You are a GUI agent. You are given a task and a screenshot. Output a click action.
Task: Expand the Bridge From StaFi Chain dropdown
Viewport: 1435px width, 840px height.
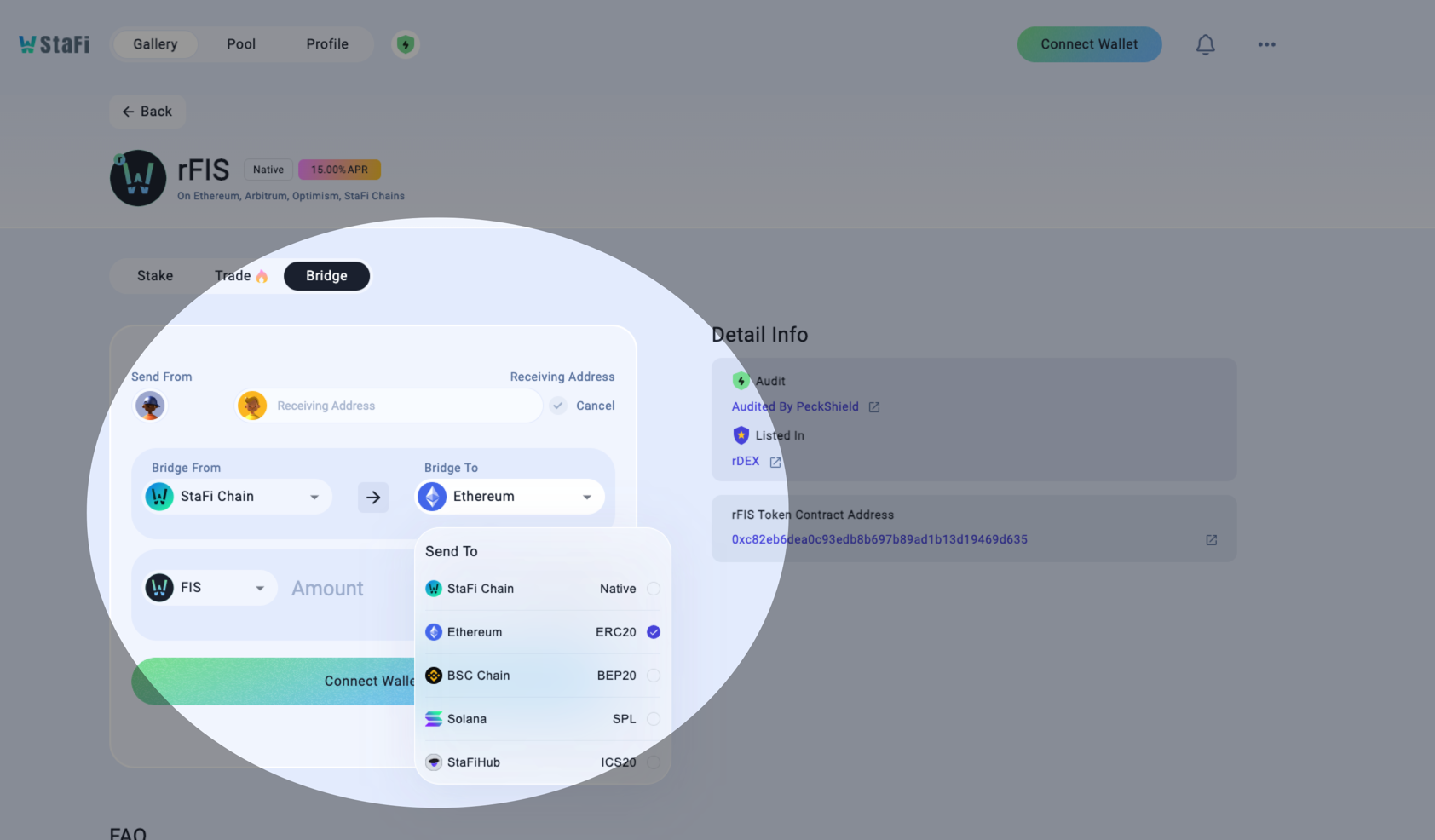235,497
